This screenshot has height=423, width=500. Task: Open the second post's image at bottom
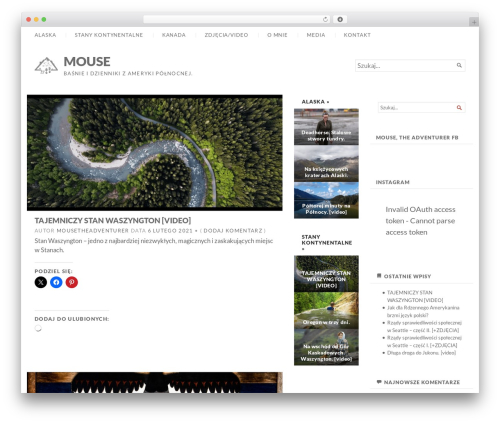pos(155,383)
